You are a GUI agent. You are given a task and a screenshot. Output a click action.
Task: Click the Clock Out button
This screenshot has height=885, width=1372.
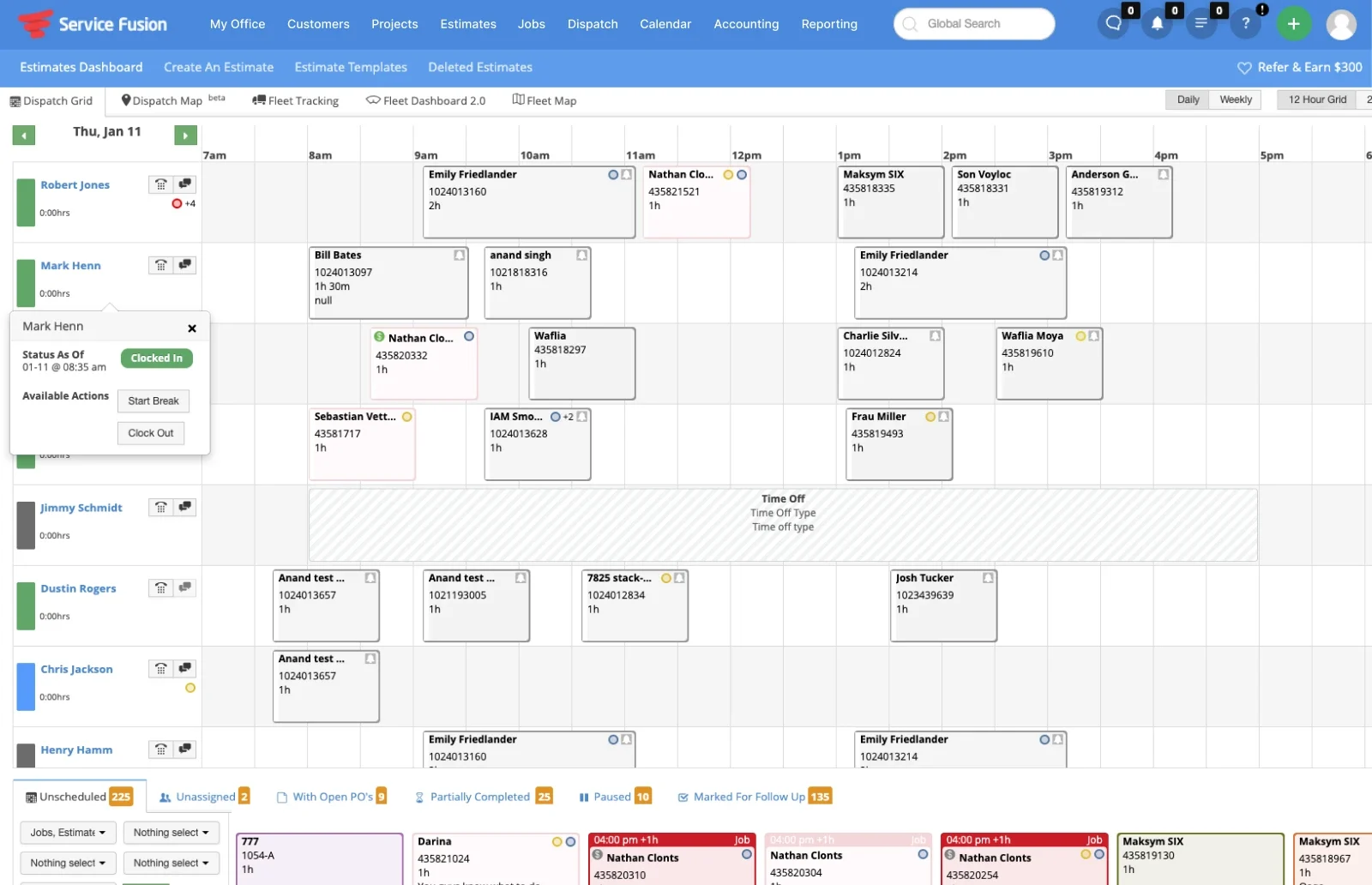point(151,433)
